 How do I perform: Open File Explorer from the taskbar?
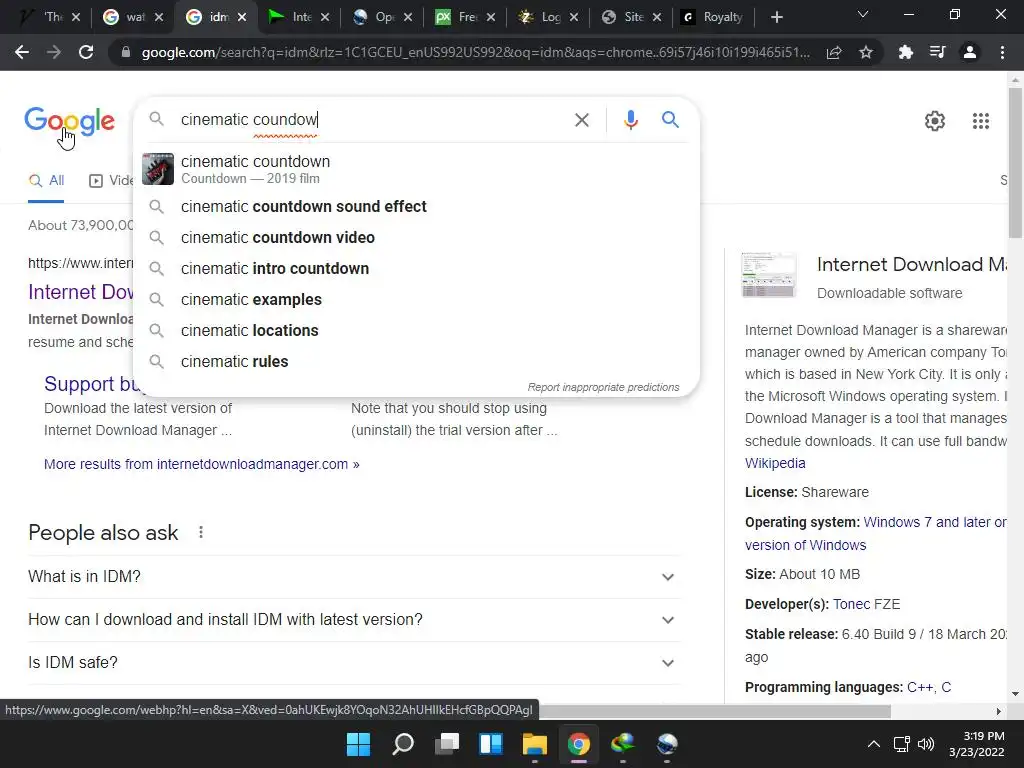click(534, 744)
